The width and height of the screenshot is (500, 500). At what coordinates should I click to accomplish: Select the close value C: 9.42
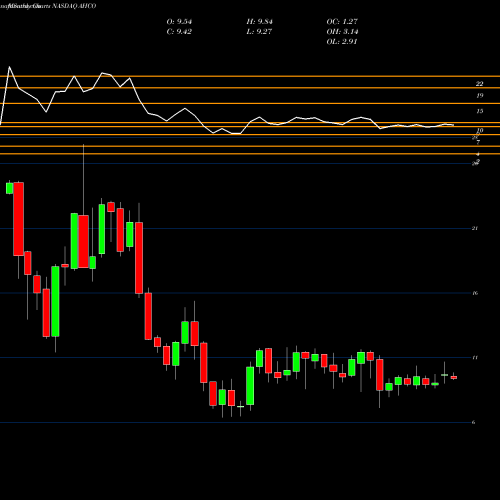tap(179, 32)
